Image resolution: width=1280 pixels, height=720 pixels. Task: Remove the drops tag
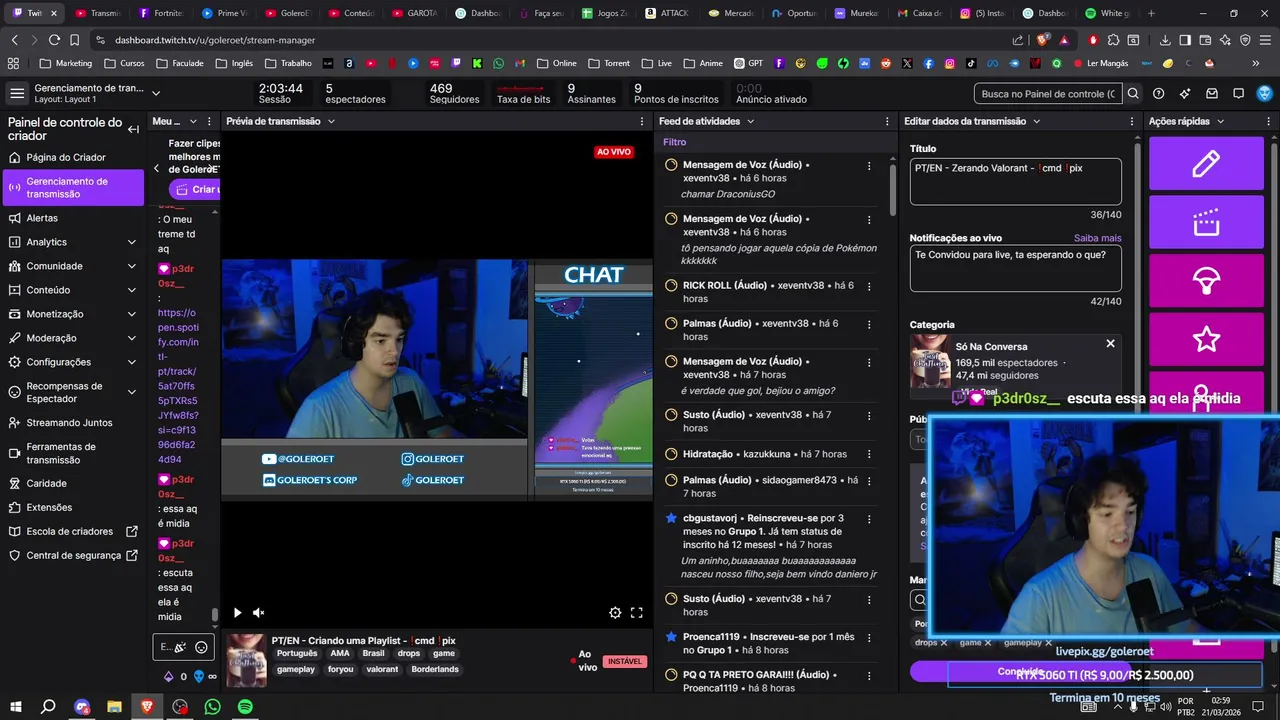(943, 643)
